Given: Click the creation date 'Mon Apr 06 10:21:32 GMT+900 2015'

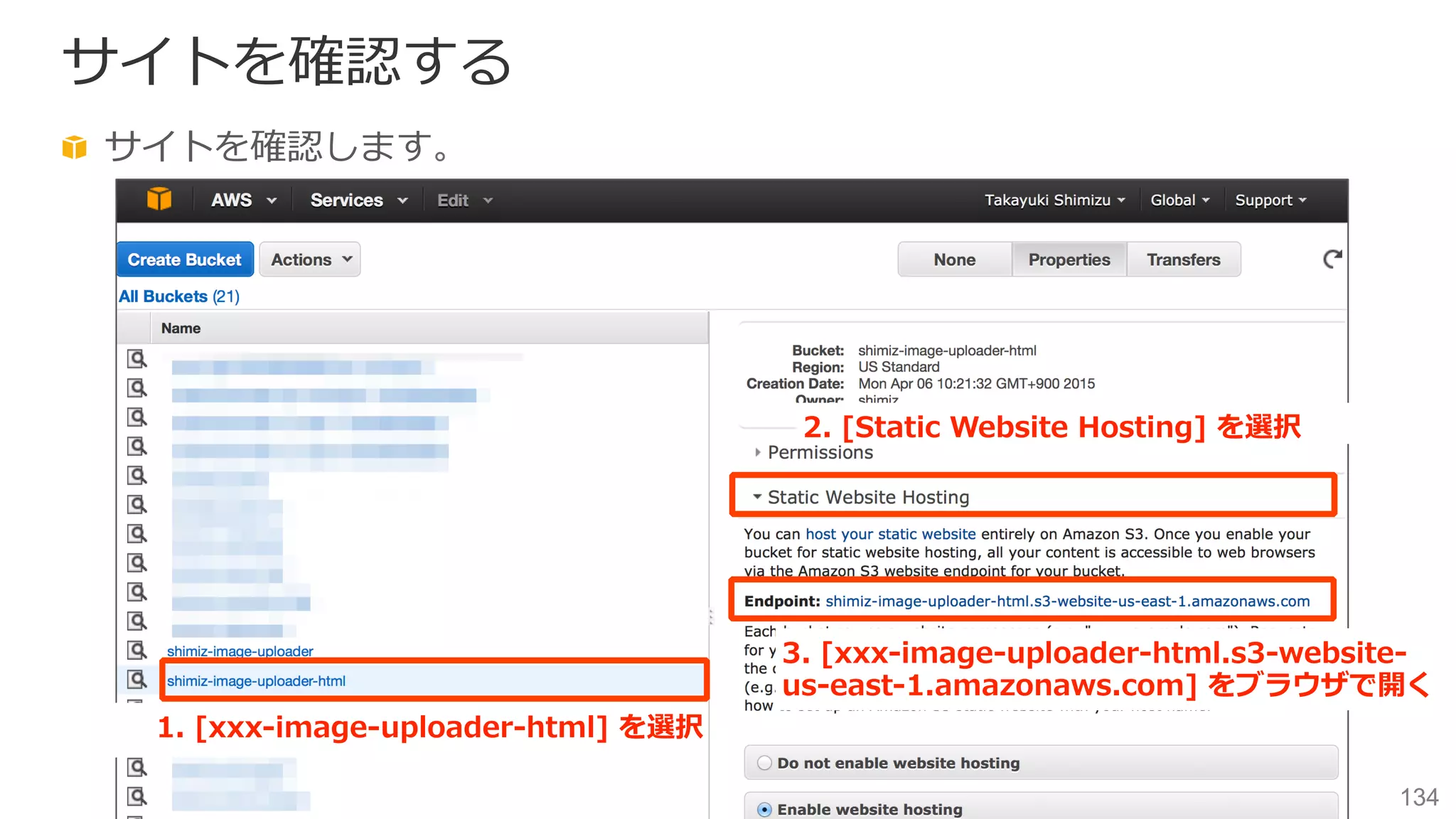Looking at the screenshot, I should pyautogui.click(x=976, y=384).
